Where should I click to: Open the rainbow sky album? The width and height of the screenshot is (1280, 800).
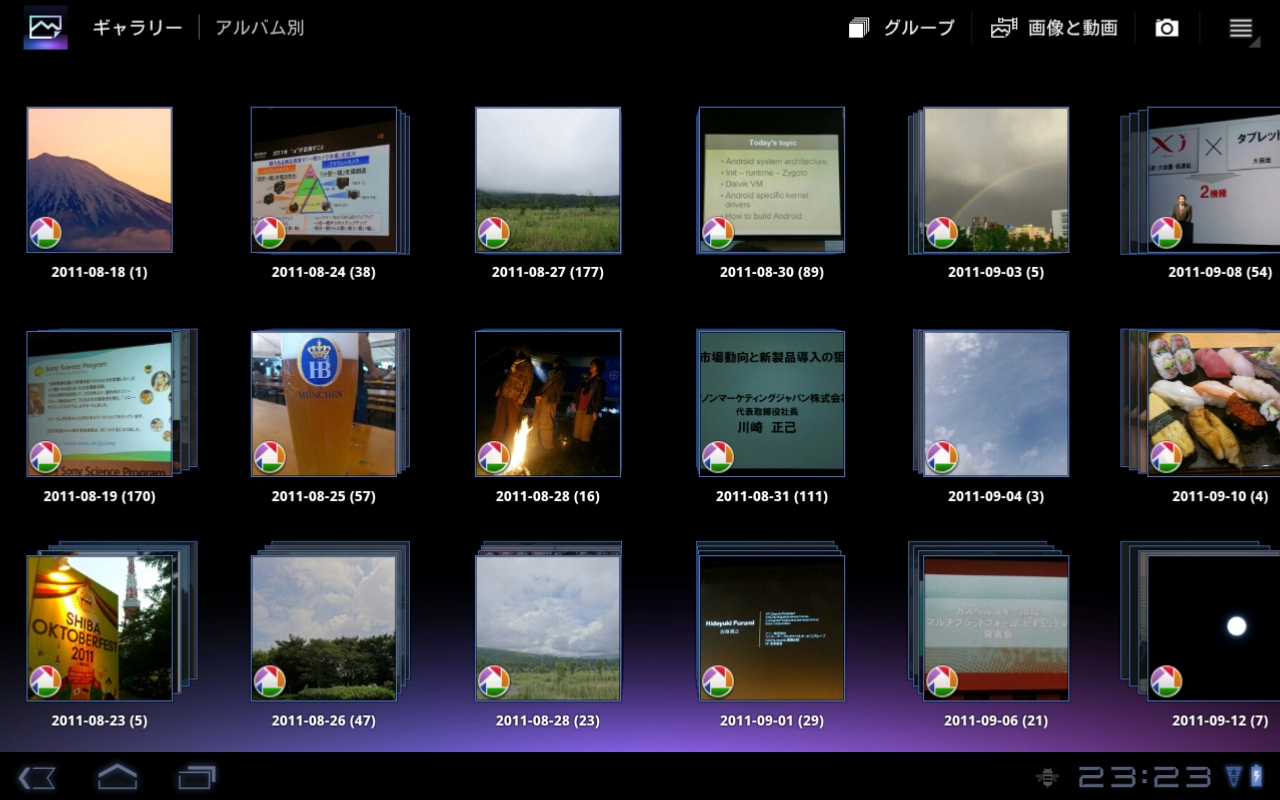point(996,180)
